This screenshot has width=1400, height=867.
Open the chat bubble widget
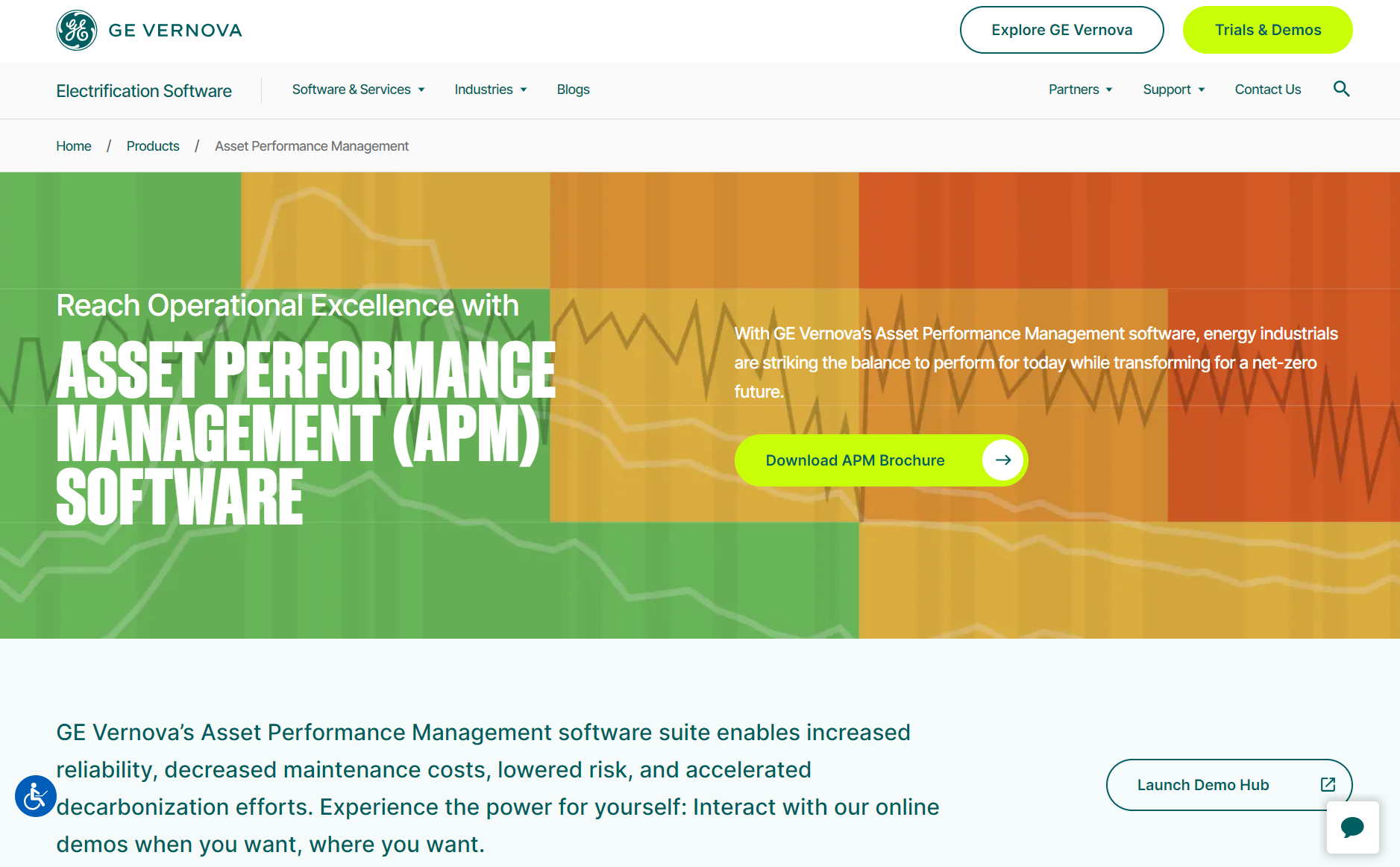pos(1352,827)
